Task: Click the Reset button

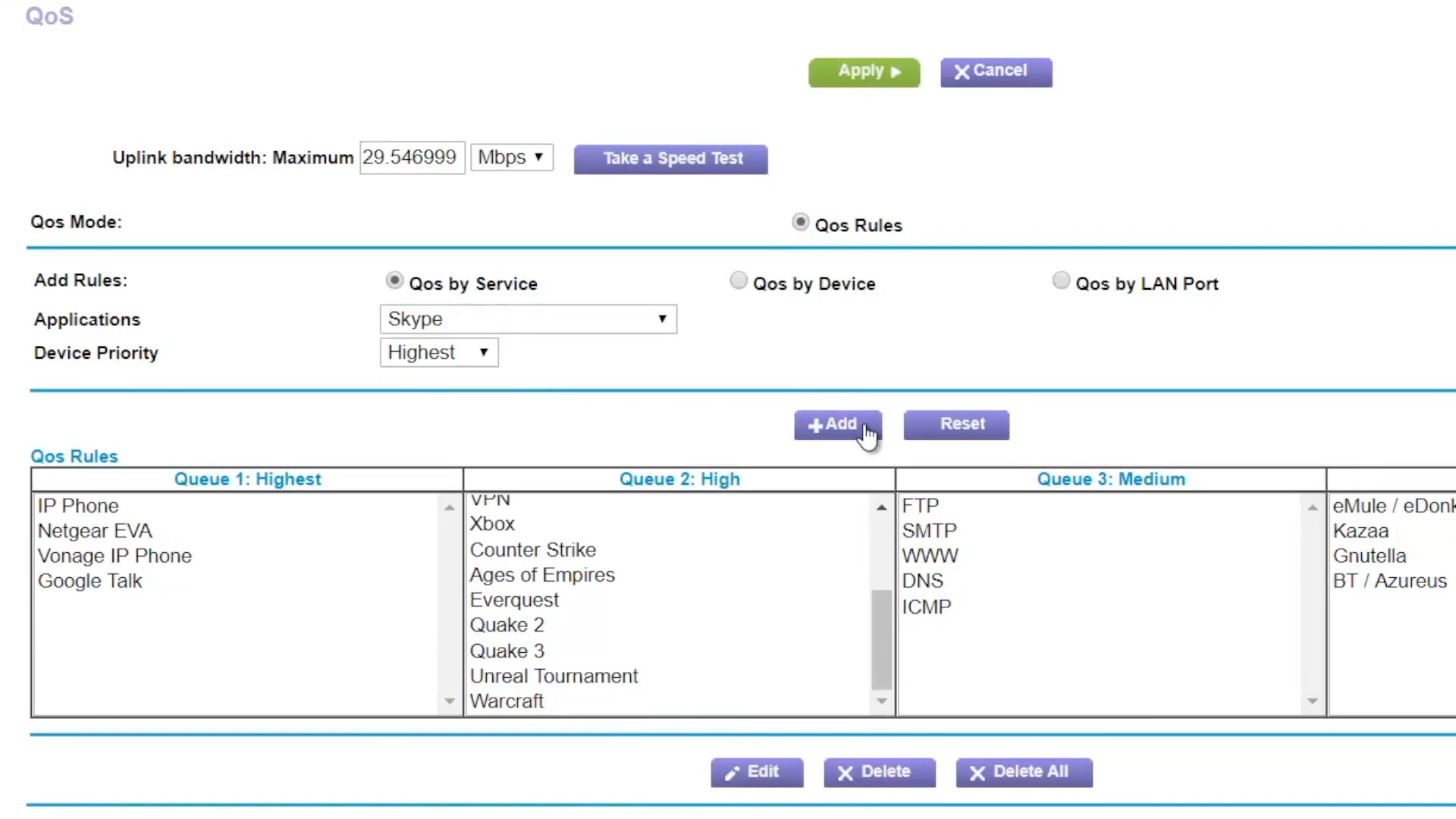Action: pos(955,425)
